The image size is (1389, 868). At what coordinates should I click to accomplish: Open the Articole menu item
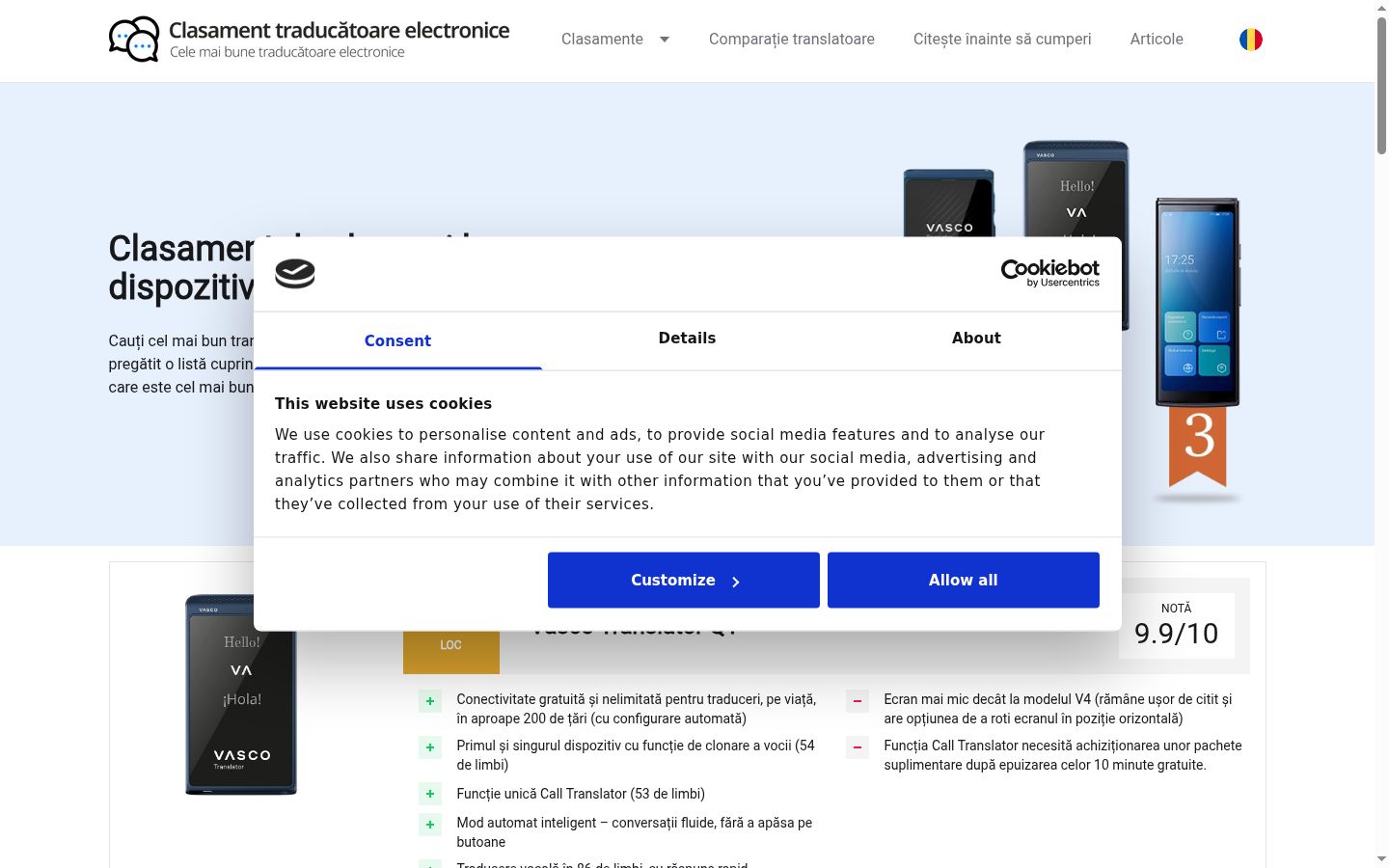[x=1157, y=40]
